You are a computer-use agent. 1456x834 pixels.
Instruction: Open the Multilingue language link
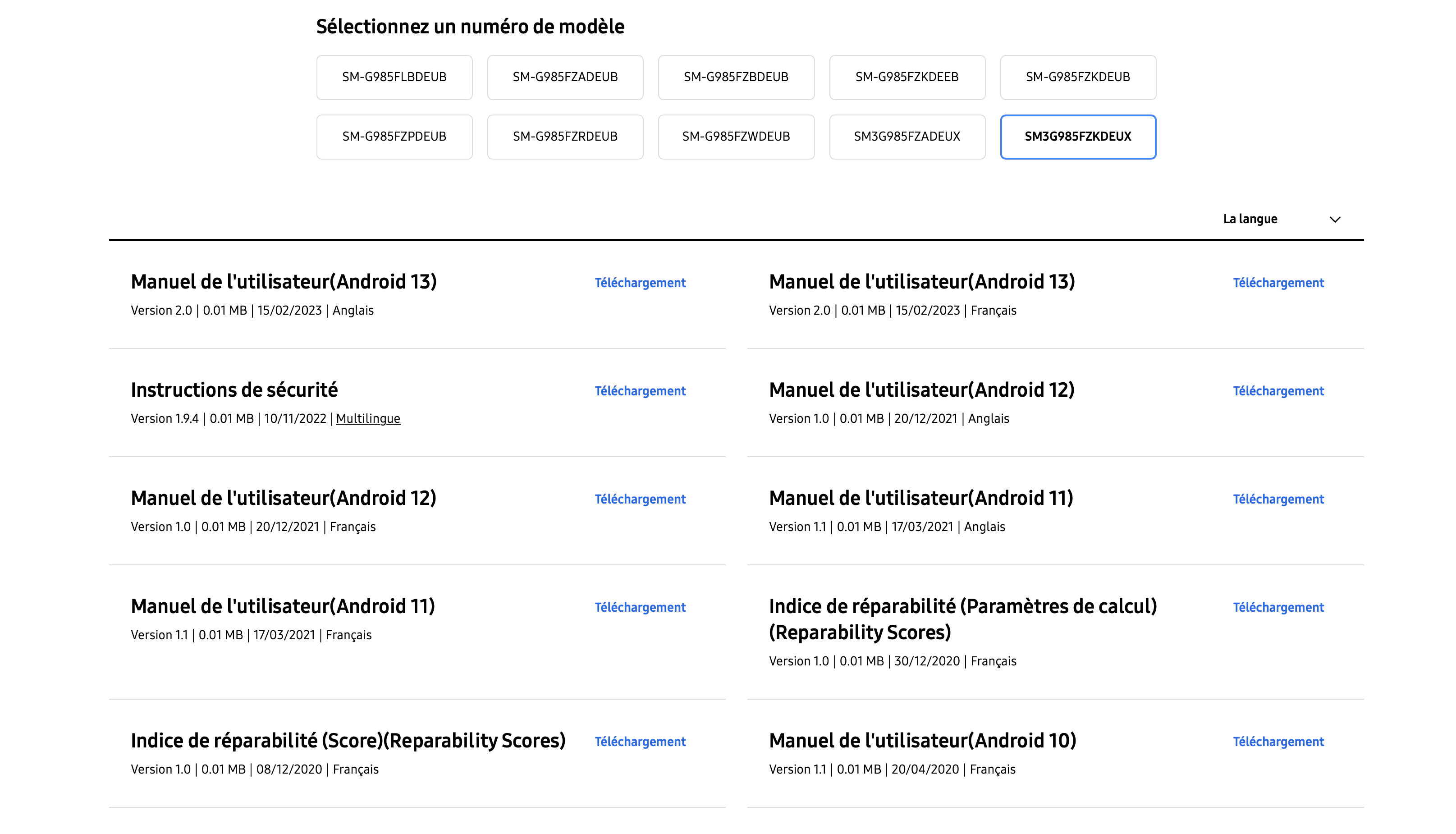(368, 419)
